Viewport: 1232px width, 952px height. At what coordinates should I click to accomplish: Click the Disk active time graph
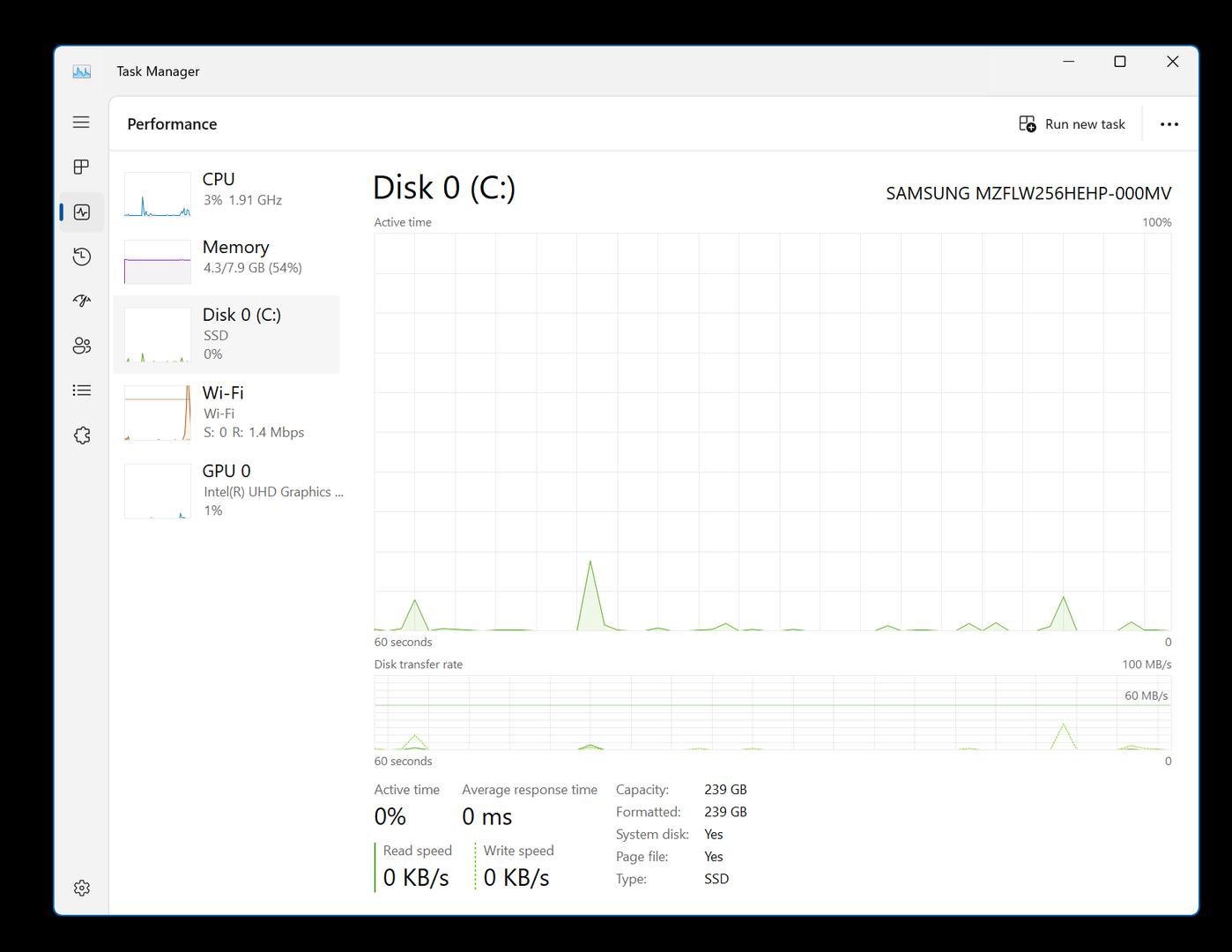pos(772,432)
